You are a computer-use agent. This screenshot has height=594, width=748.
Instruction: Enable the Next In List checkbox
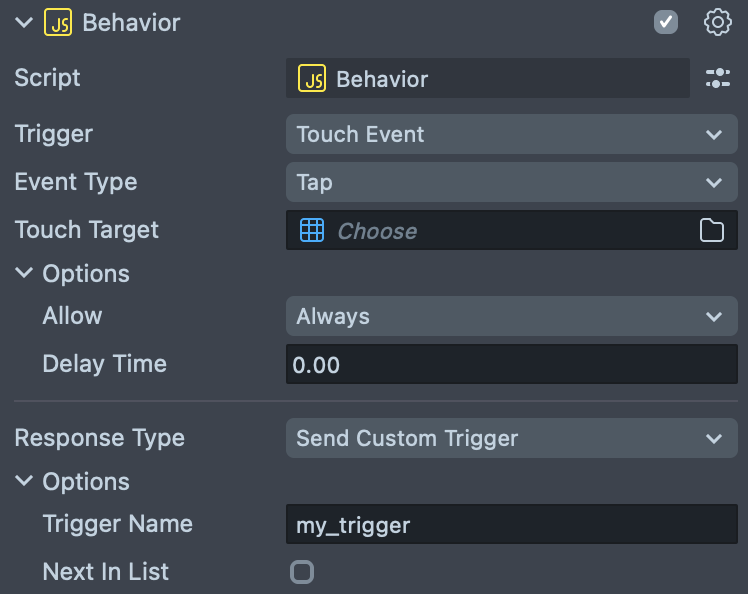click(301, 572)
